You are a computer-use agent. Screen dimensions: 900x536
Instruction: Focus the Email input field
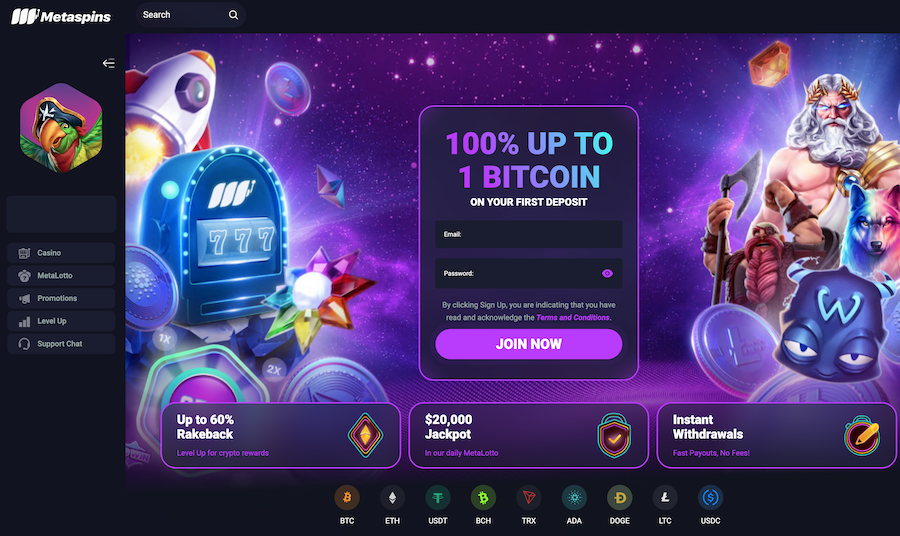click(x=529, y=234)
